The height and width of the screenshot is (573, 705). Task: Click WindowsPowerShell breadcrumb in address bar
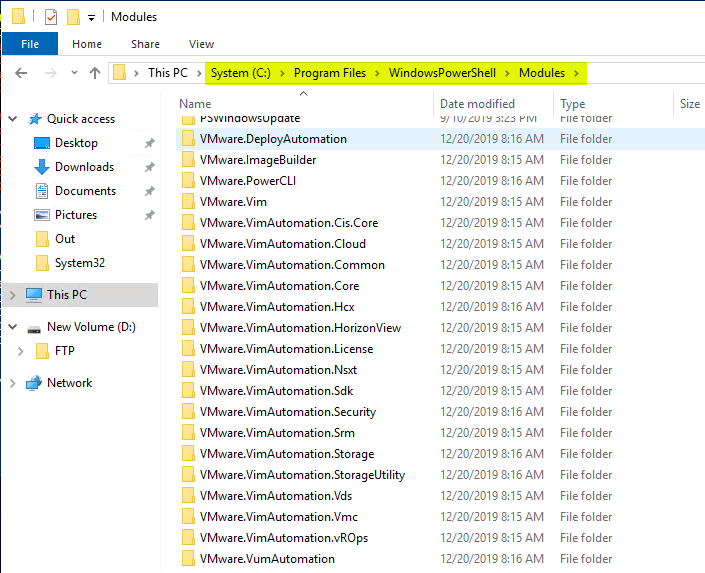tap(442, 73)
